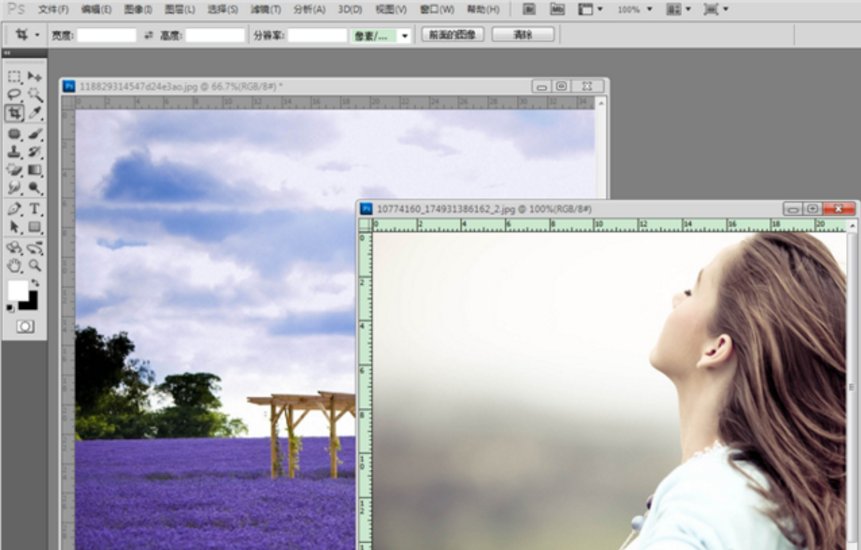Swap width and height values

pyautogui.click(x=149, y=35)
